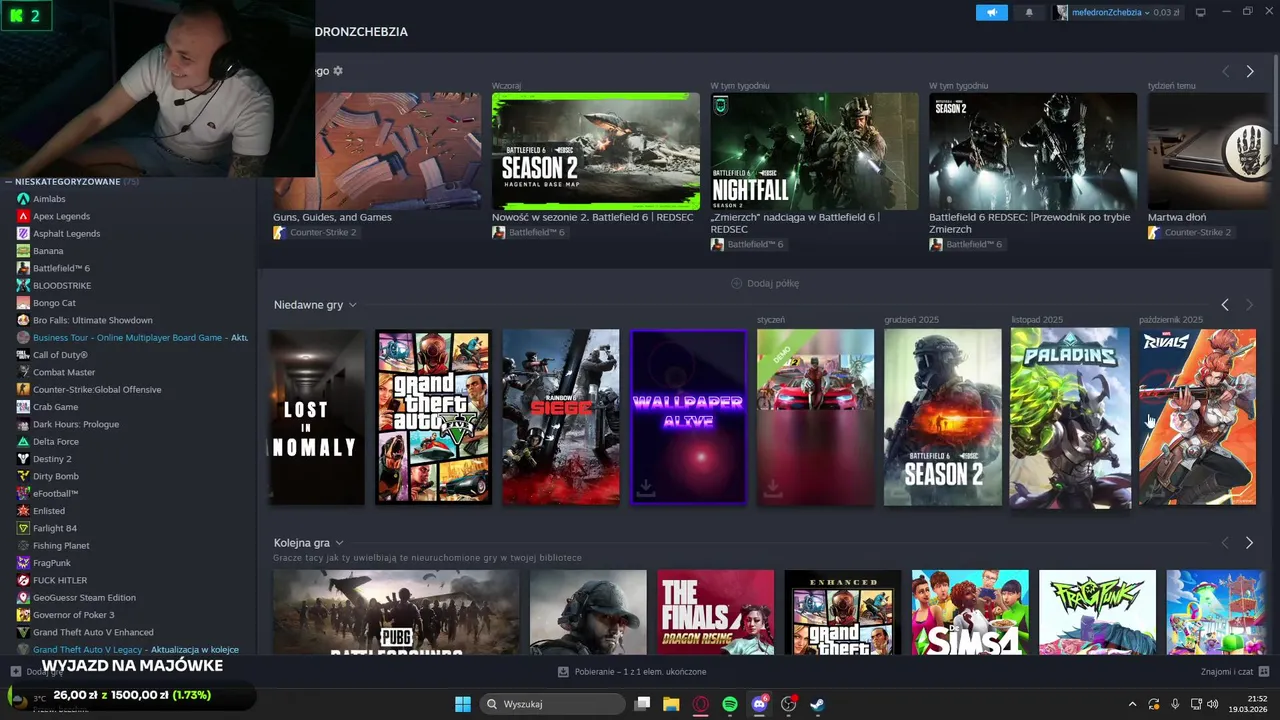This screenshot has height=720, width=1280.
Task: Open Pobieranie downloads status link
Action: [632, 672]
